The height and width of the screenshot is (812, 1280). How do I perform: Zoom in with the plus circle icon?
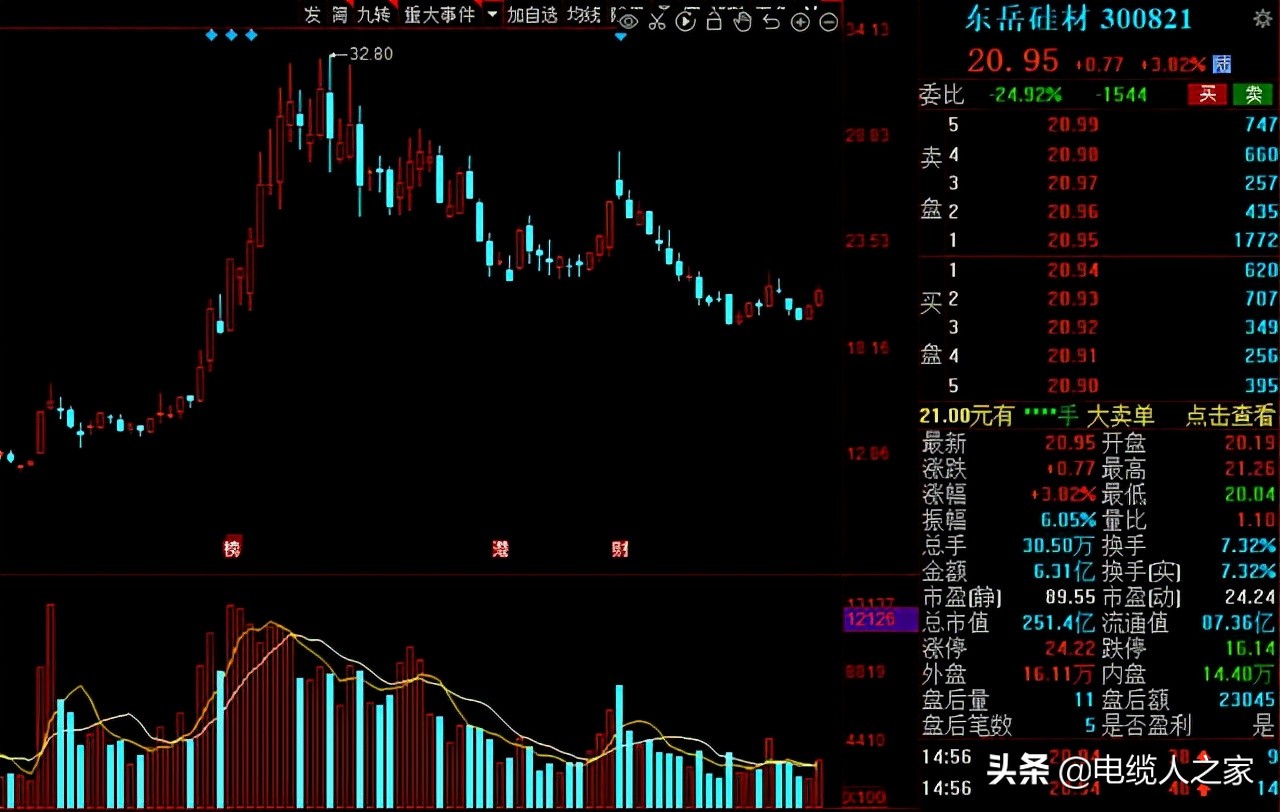click(x=800, y=21)
